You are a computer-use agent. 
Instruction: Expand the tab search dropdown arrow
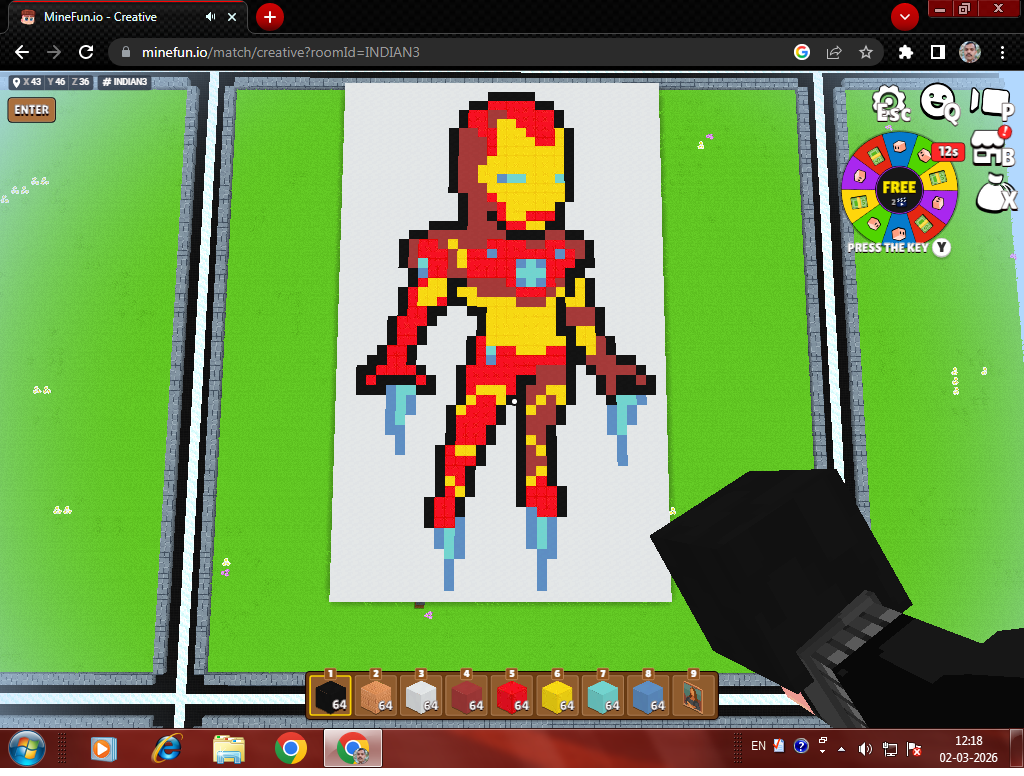pos(905,17)
